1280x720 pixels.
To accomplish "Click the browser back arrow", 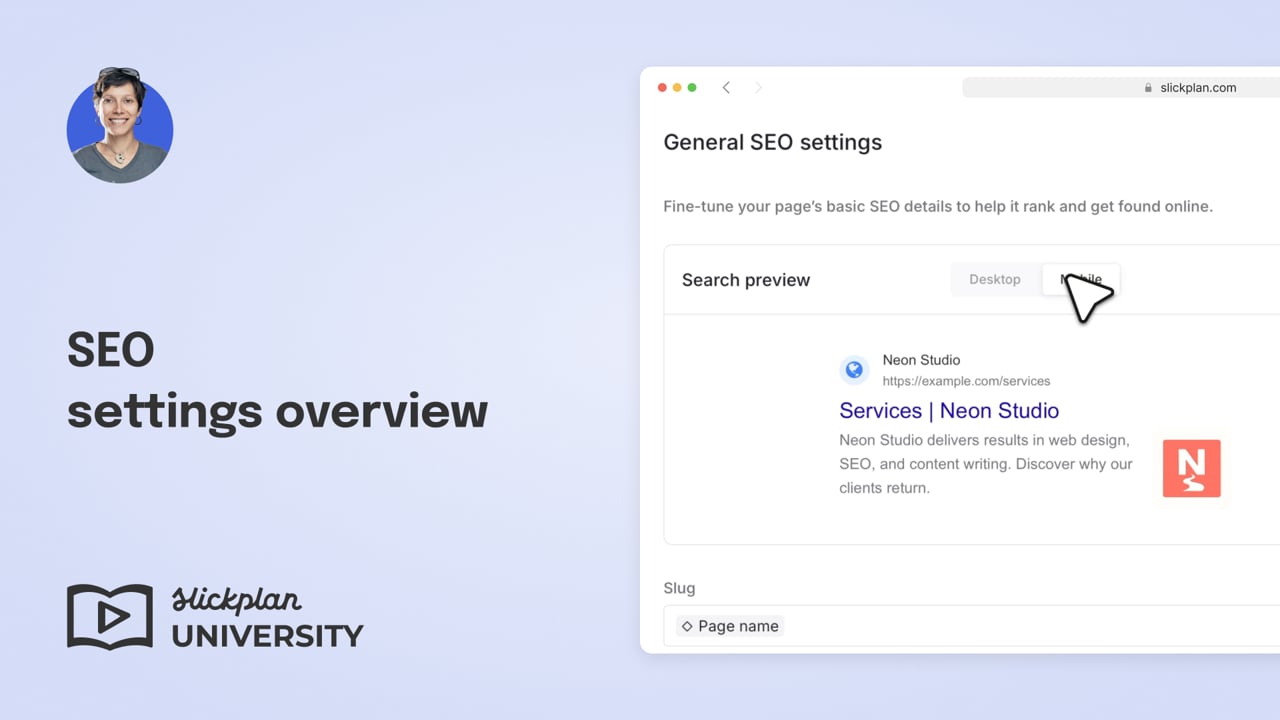I will (727, 88).
